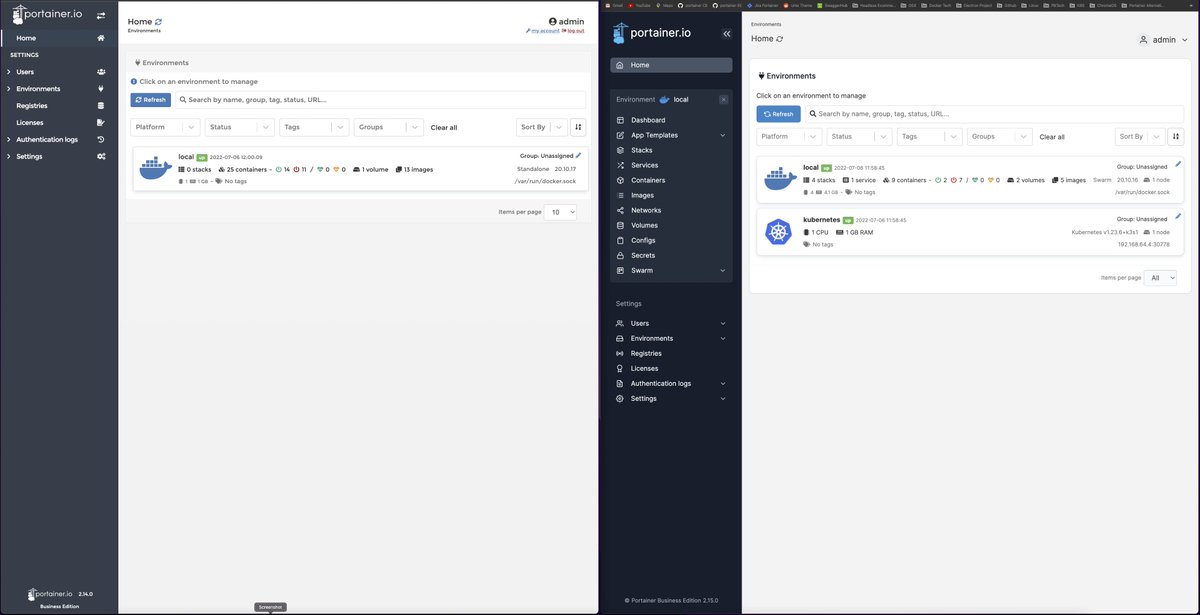Screen dimensions: 1200x615
Task: Open the Maps bookmark in browser bar
Action: pyautogui.click(x=666, y=5)
